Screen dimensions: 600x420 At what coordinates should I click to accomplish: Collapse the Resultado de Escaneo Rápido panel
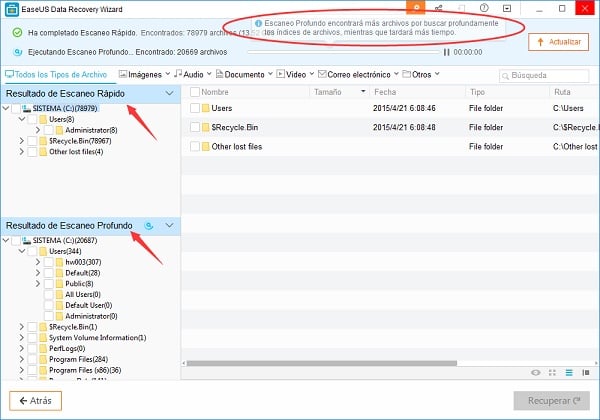(x=169, y=93)
